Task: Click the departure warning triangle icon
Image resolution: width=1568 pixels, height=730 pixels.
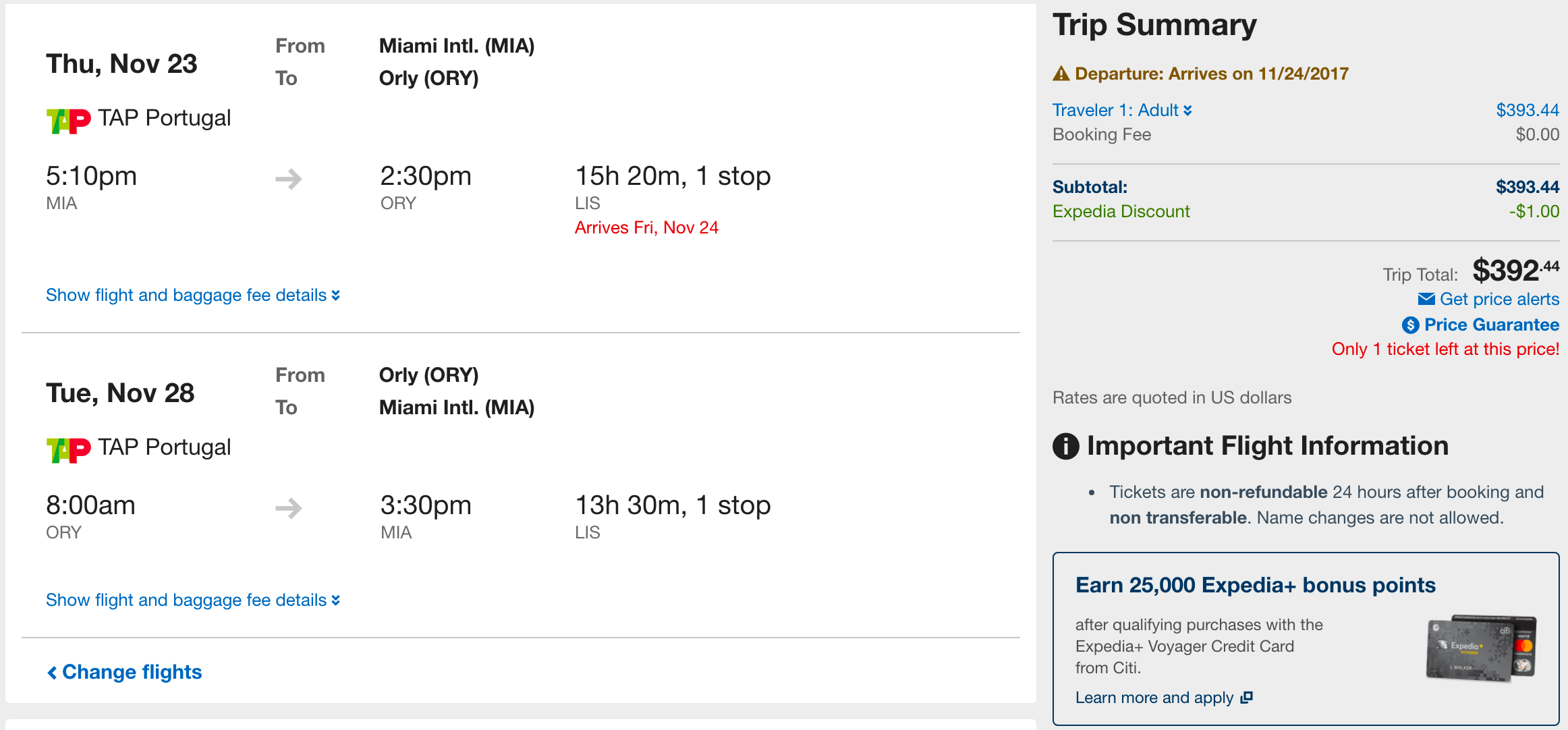Action: click(x=1061, y=74)
